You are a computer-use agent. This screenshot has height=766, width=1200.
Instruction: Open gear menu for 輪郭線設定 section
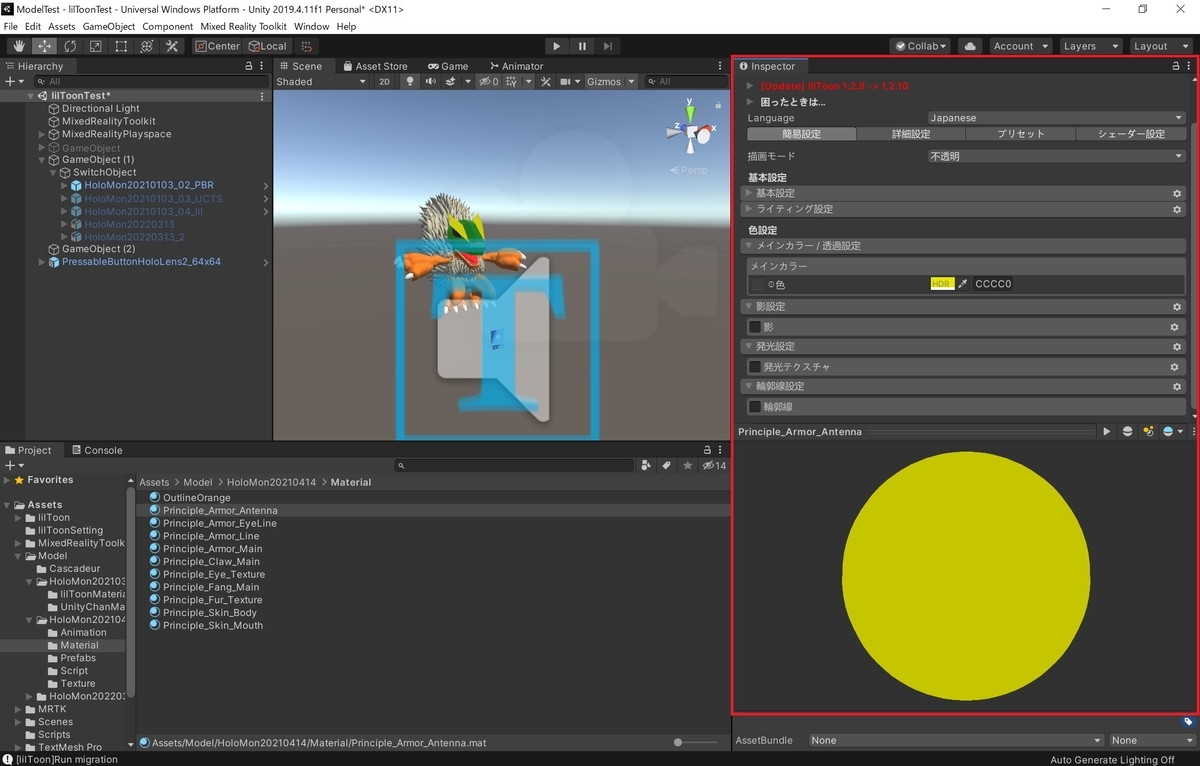[1177, 387]
